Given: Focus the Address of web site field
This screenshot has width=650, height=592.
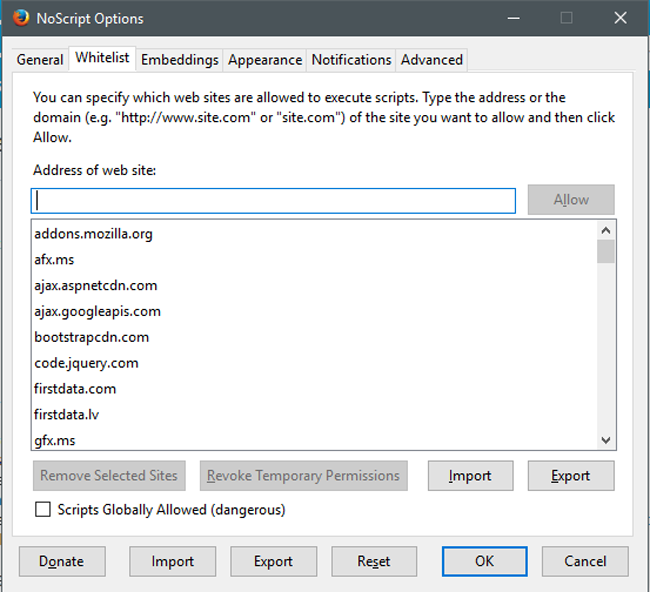Looking at the screenshot, I should pos(273,201).
